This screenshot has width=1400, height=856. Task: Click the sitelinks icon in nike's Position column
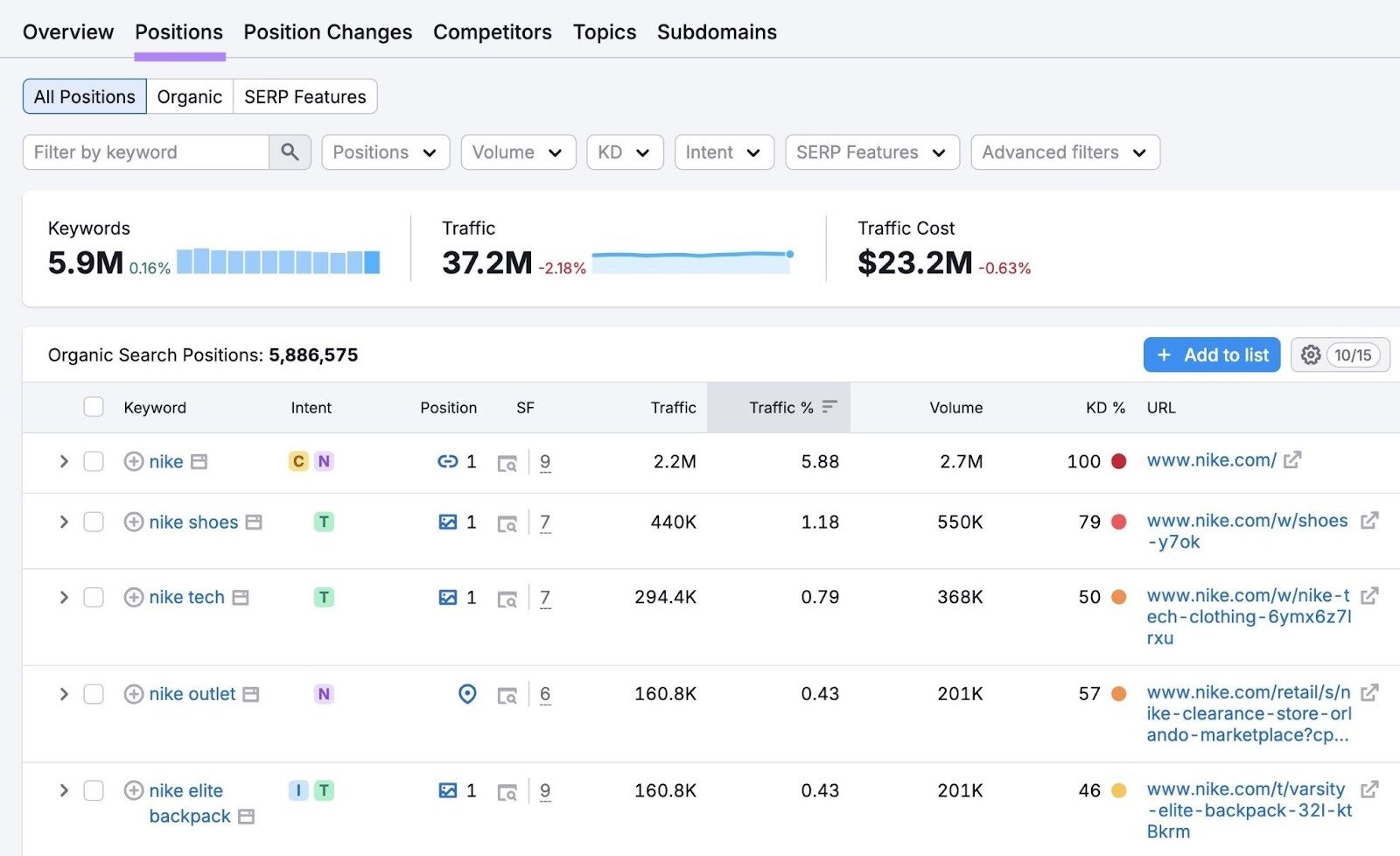[448, 461]
